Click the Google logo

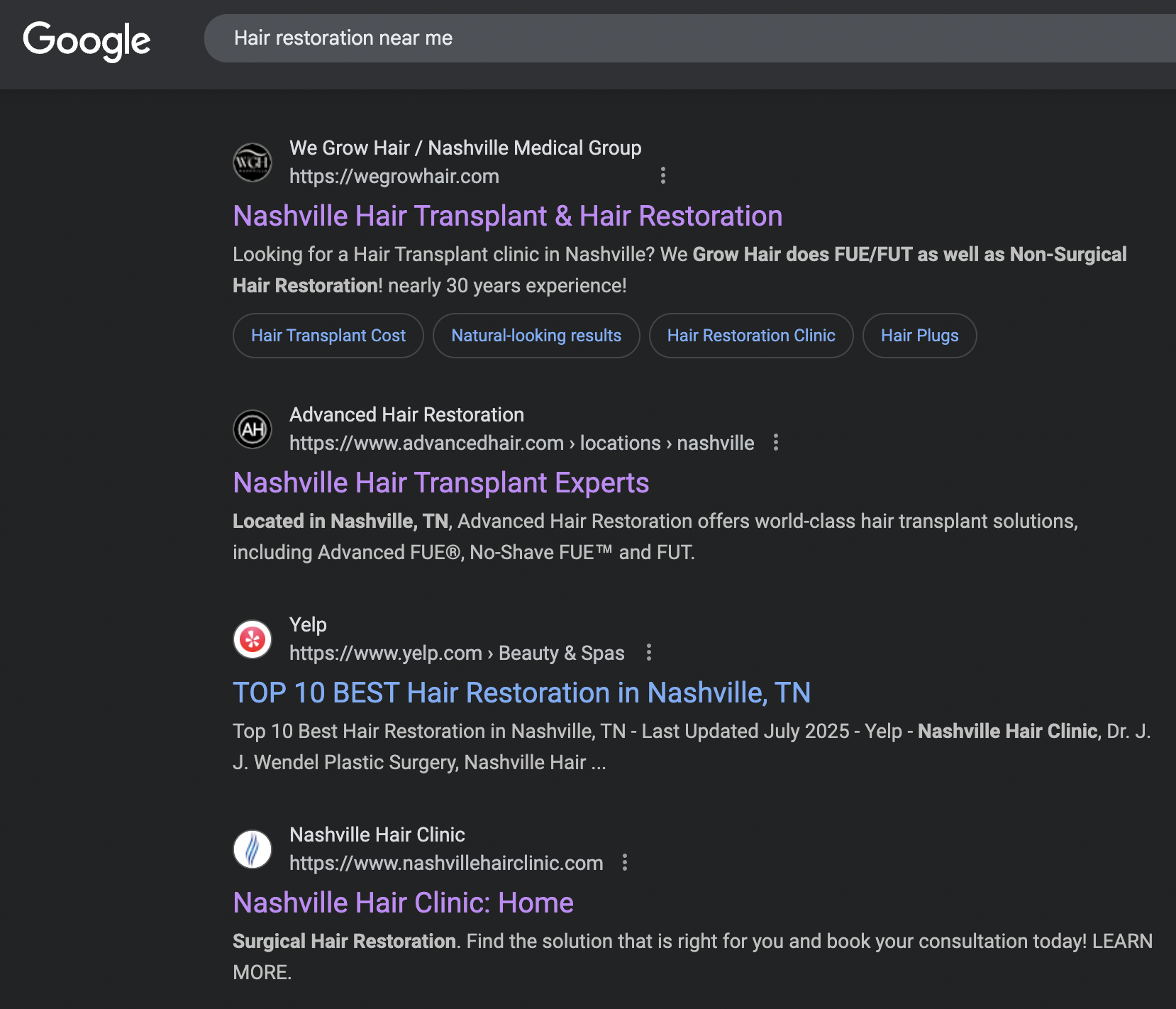click(87, 40)
